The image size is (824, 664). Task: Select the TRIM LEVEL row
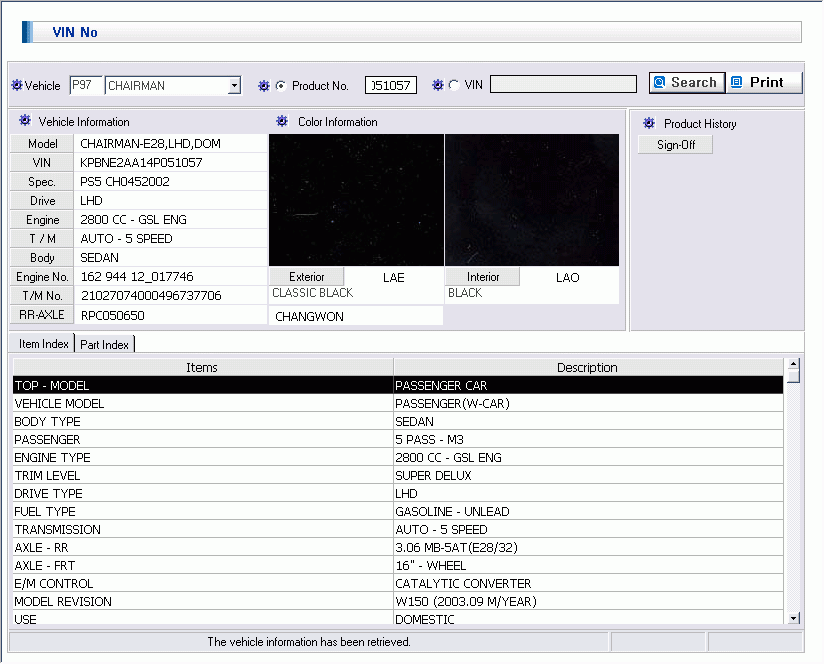point(398,475)
